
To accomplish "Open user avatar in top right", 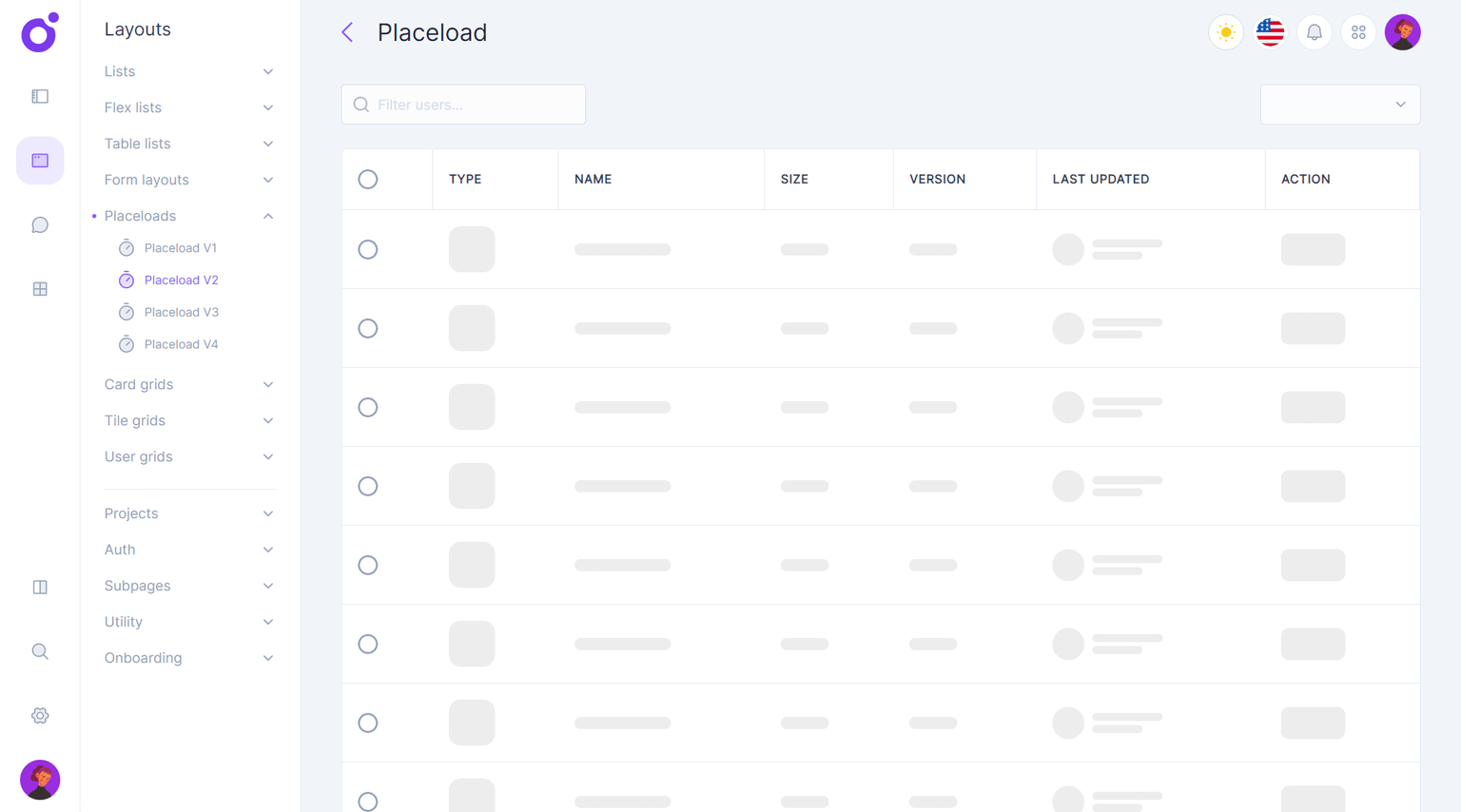I will [1402, 32].
